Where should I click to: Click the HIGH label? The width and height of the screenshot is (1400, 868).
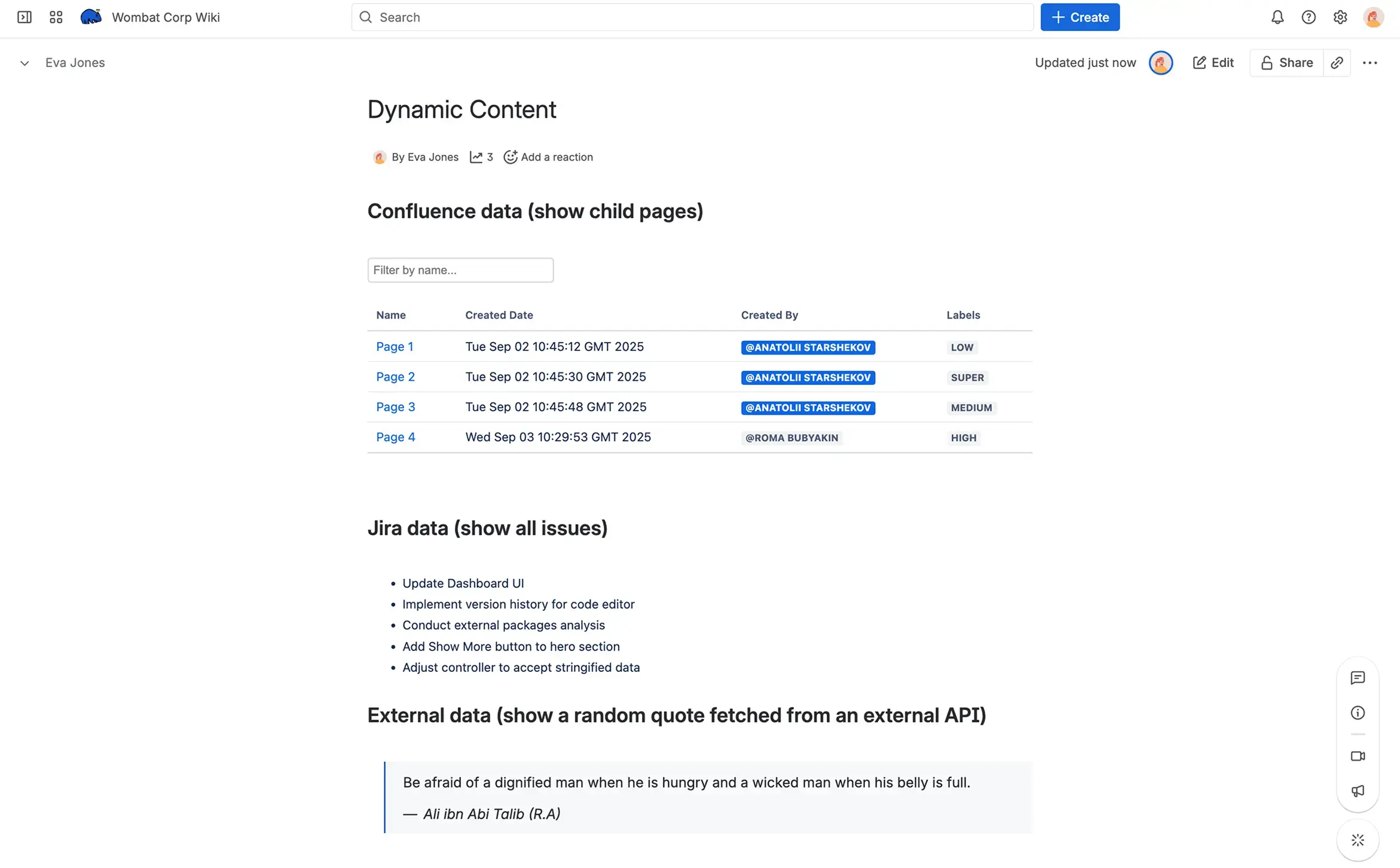pyautogui.click(x=964, y=438)
